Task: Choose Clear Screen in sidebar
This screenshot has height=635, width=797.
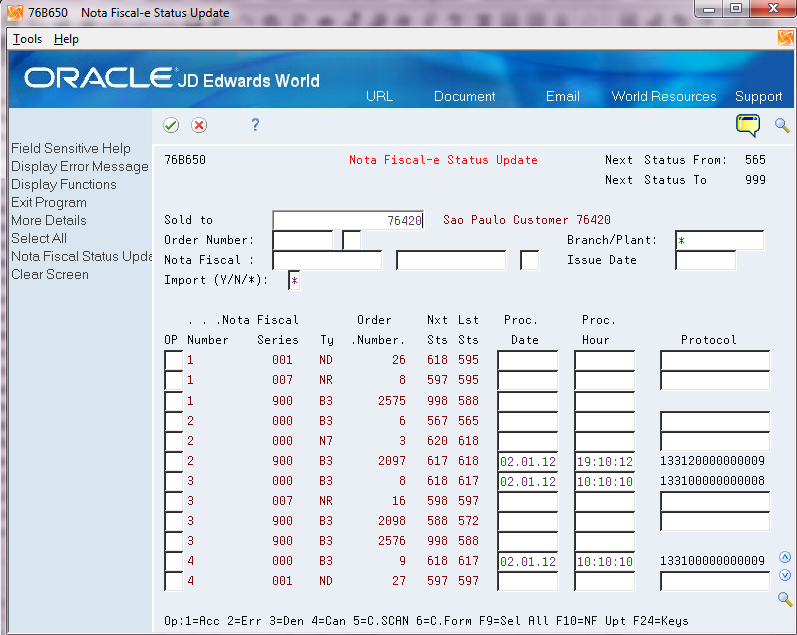Action: click(50, 274)
